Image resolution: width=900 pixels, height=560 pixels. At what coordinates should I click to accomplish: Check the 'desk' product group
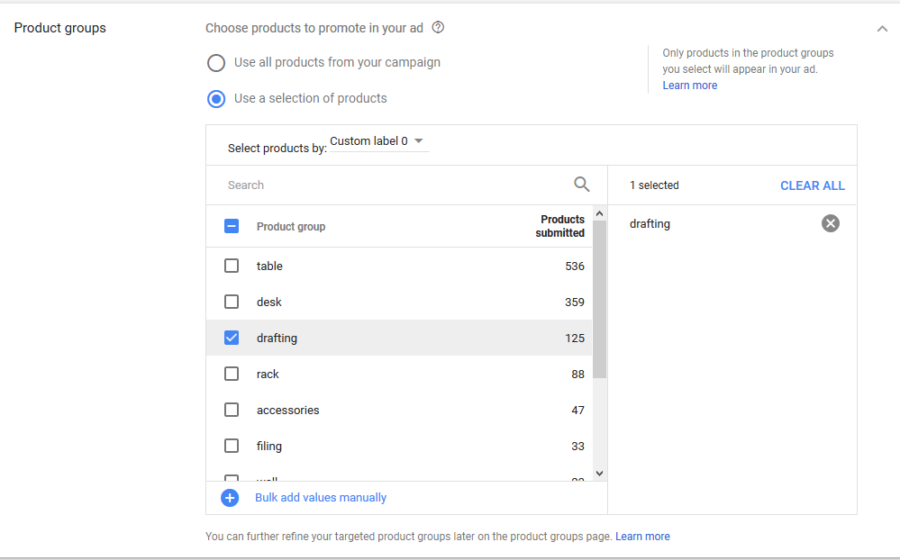[x=231, y=302]
